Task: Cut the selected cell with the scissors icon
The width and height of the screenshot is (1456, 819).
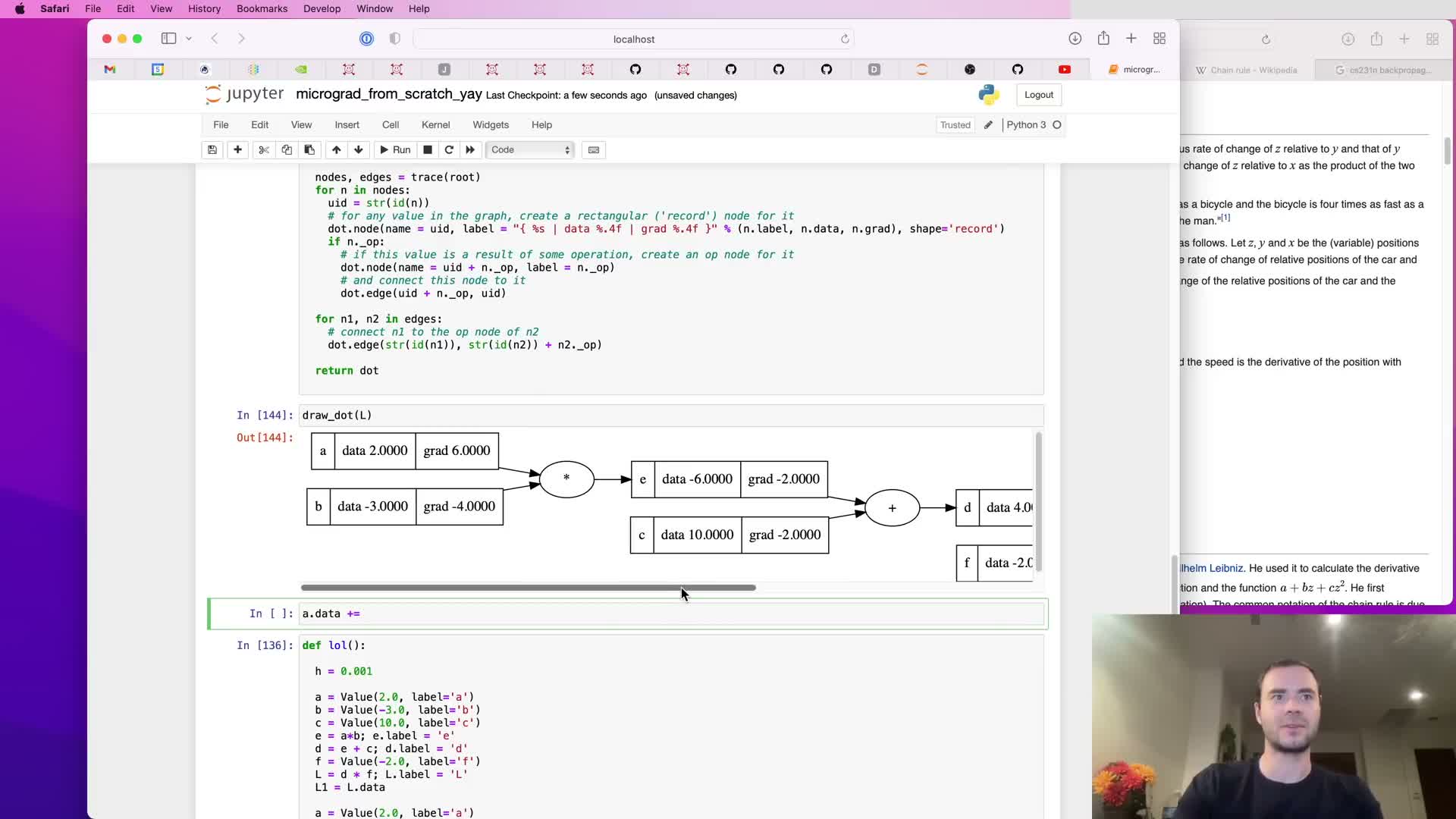Action: [264, 149]
